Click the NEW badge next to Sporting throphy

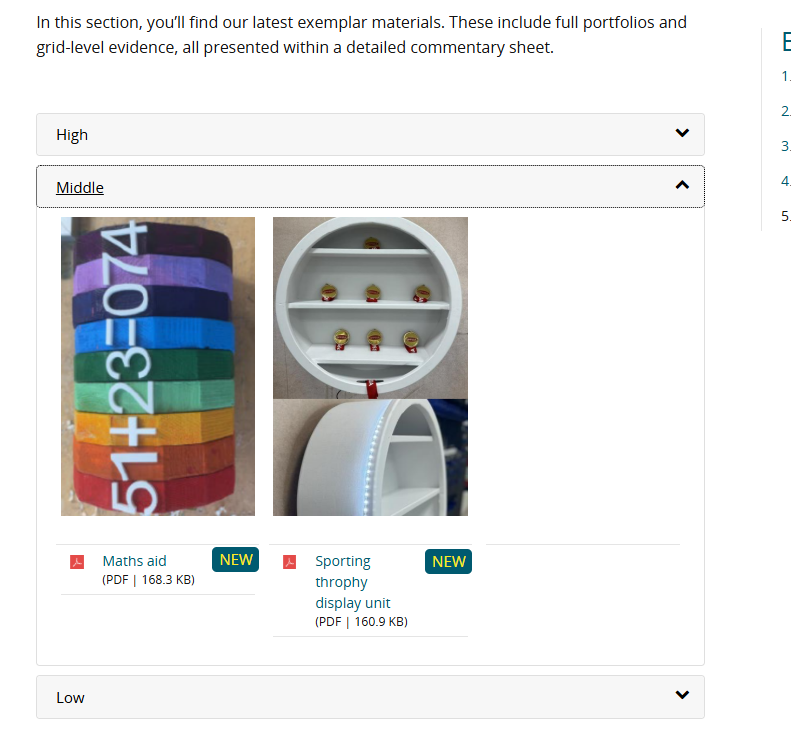click(x=449, y=562)
